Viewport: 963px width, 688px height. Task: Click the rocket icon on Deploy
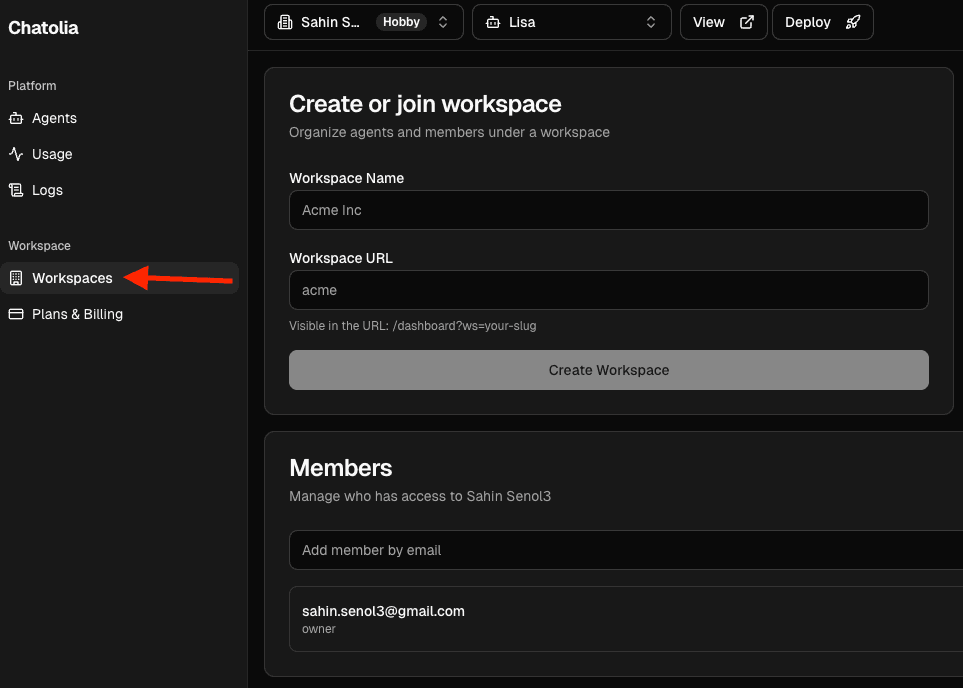[852, 22]
